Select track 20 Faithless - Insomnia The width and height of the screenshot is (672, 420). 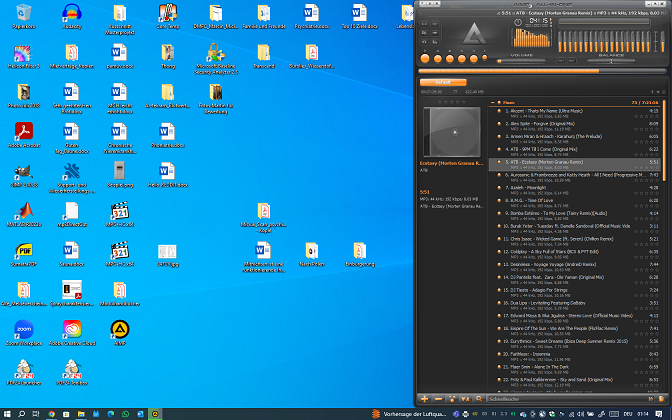[x=574, y=357]
